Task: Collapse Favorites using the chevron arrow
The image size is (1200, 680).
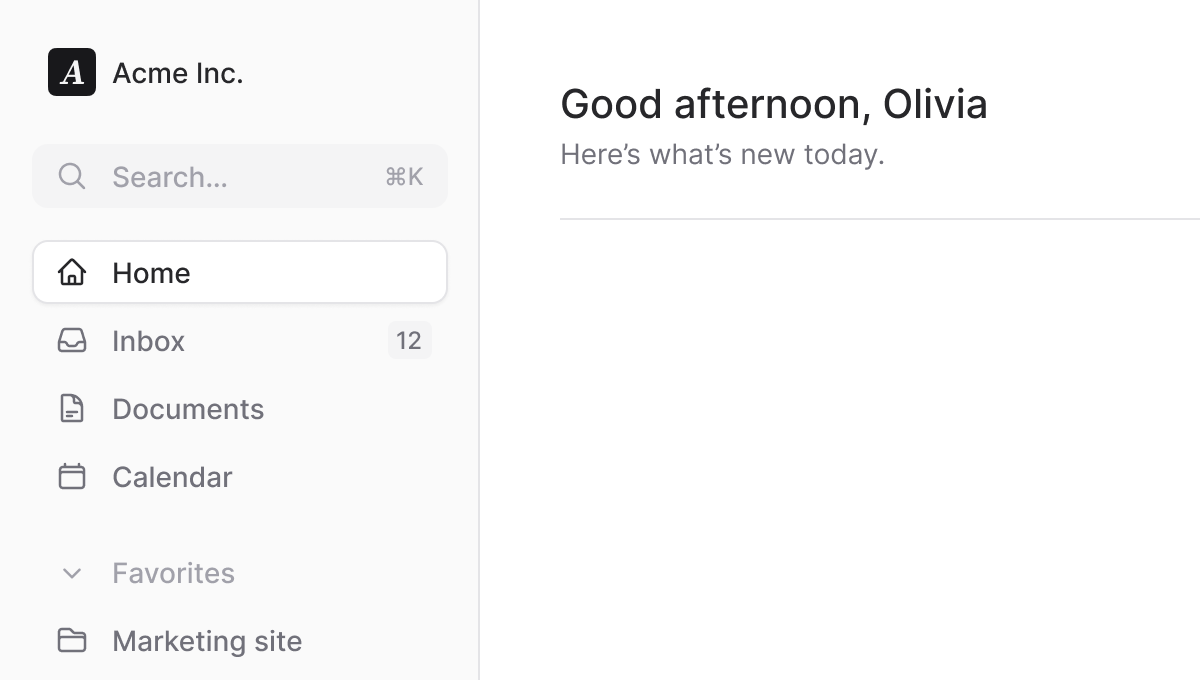Action: [x=72, y=573]
